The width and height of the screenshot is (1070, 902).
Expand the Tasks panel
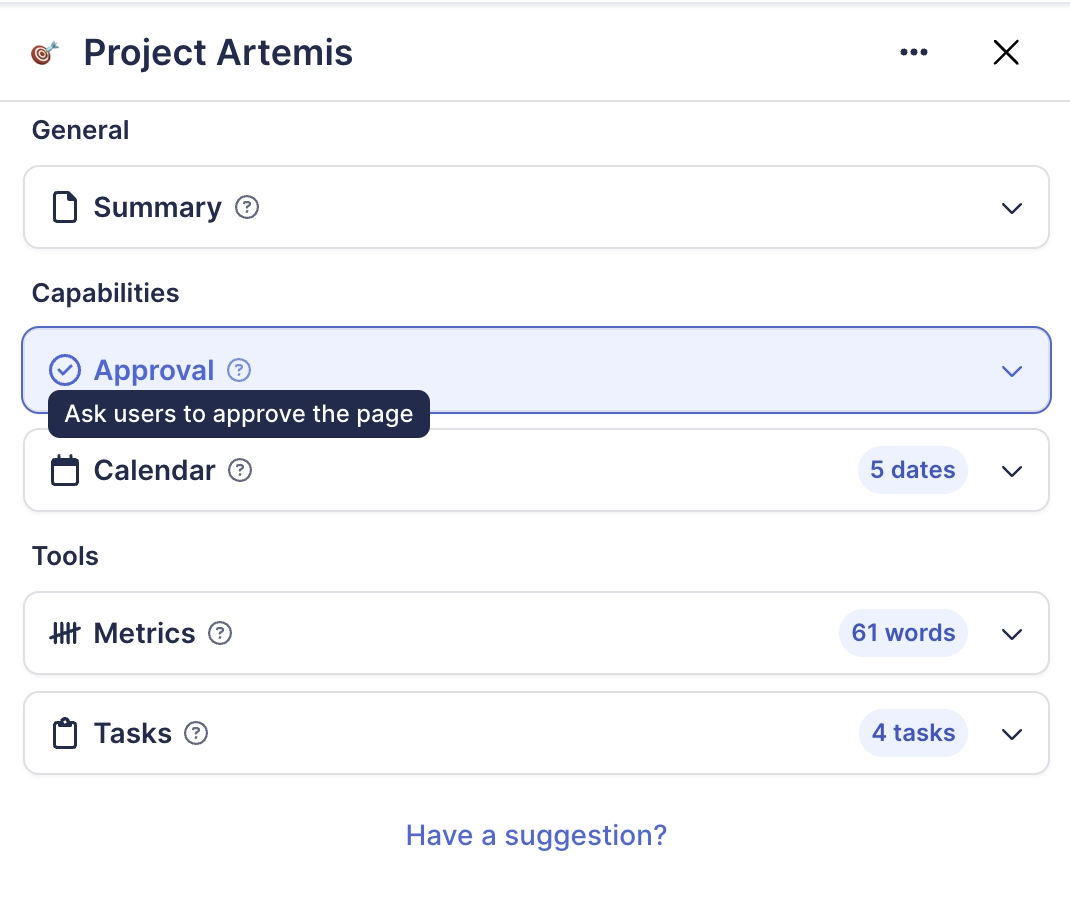(x=1012, y=733)
